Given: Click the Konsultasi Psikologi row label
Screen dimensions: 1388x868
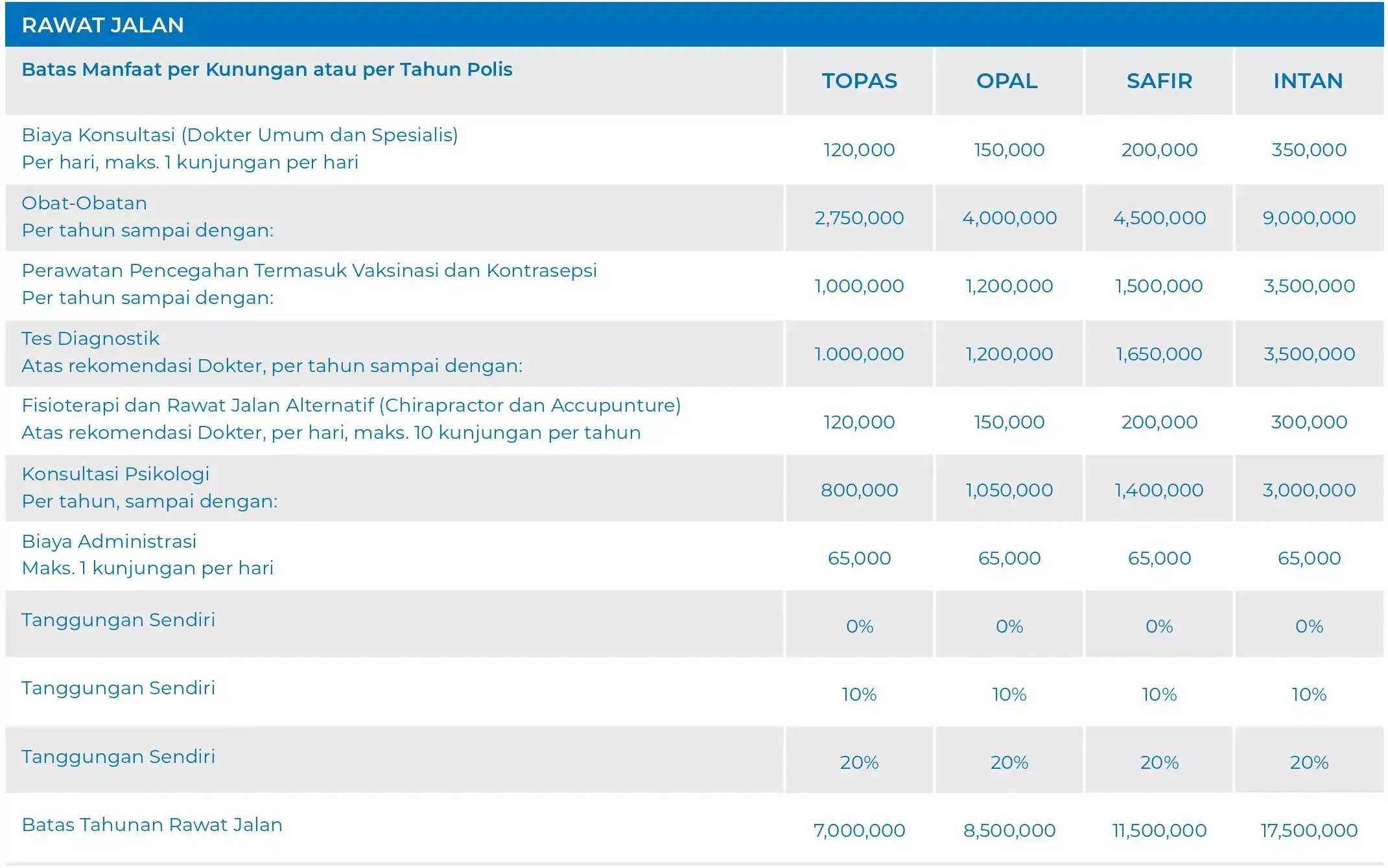Looking at the screenshot, I should [115, 474].
